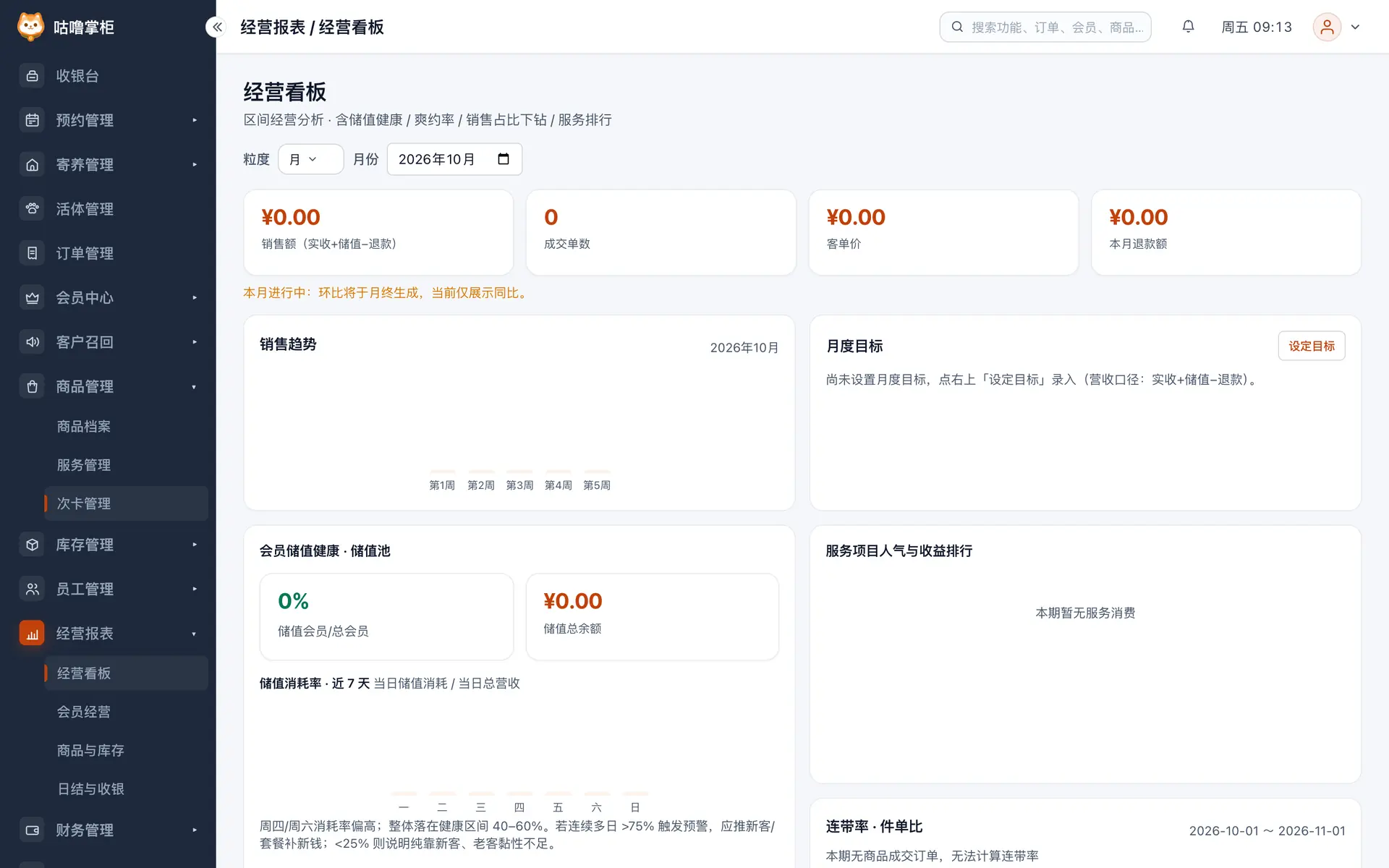Click the 财务管理 wallet icon
Image resolution: width=1389 pixels, height=868 pixels.
coord(32,830)
